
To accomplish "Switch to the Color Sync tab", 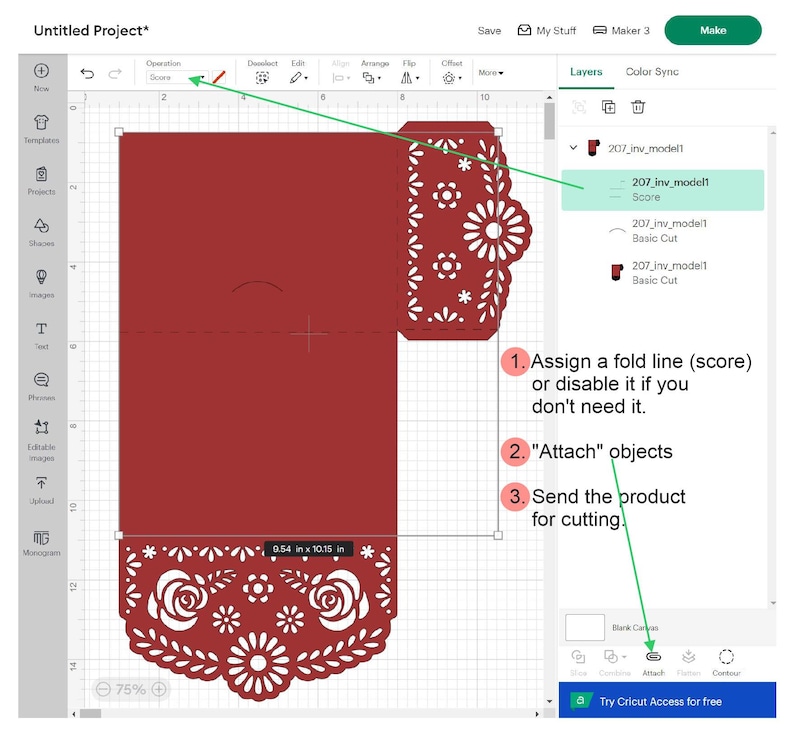I will [x=652, y=72].
